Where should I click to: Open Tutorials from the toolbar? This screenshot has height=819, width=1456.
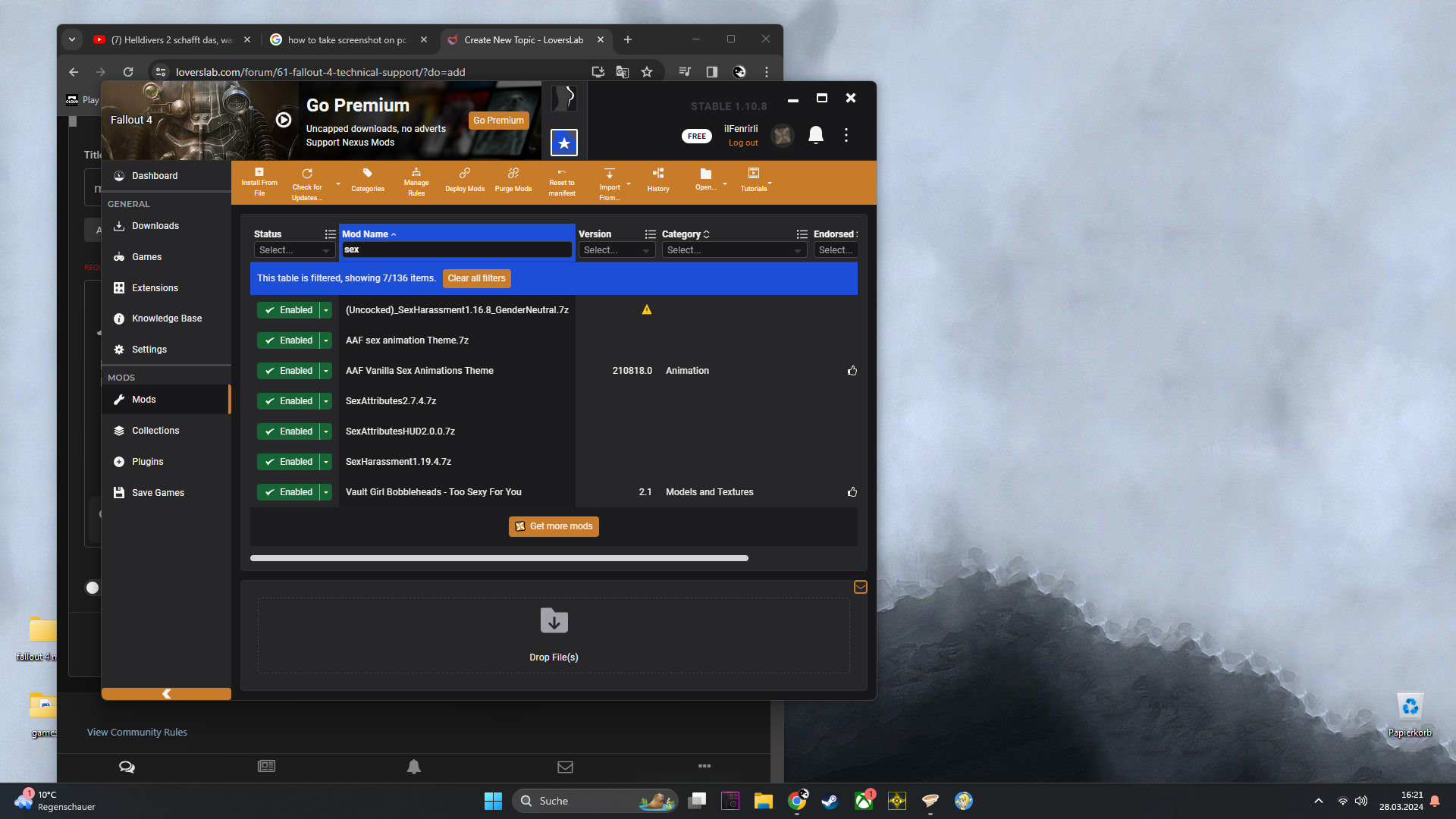click(x=754, y=181)
